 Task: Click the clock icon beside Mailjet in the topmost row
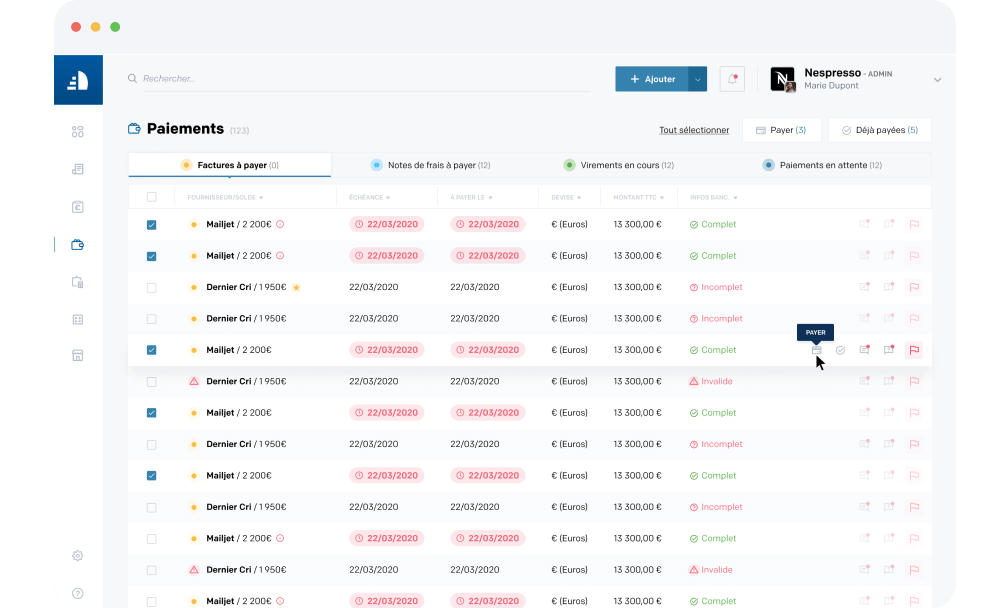tap(280, 224)
